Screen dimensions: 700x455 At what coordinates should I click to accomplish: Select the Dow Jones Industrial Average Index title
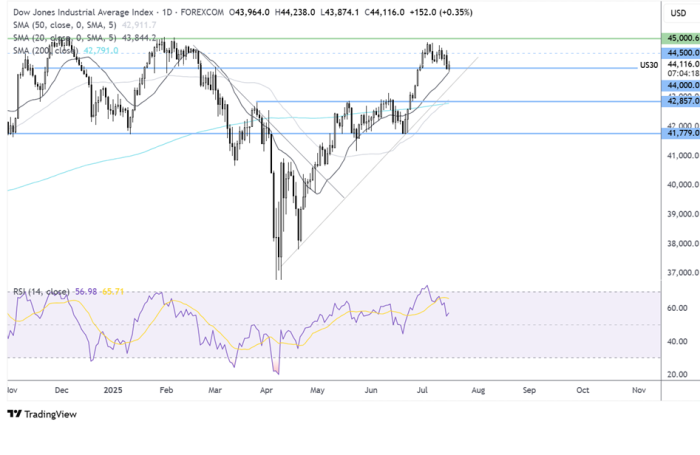tap(83, 12)
